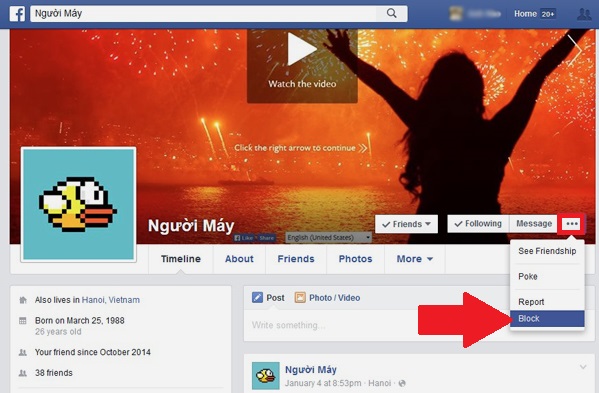Click the Facebook logo icon
This screenshot has width=599, height=393.
point(17,13)
